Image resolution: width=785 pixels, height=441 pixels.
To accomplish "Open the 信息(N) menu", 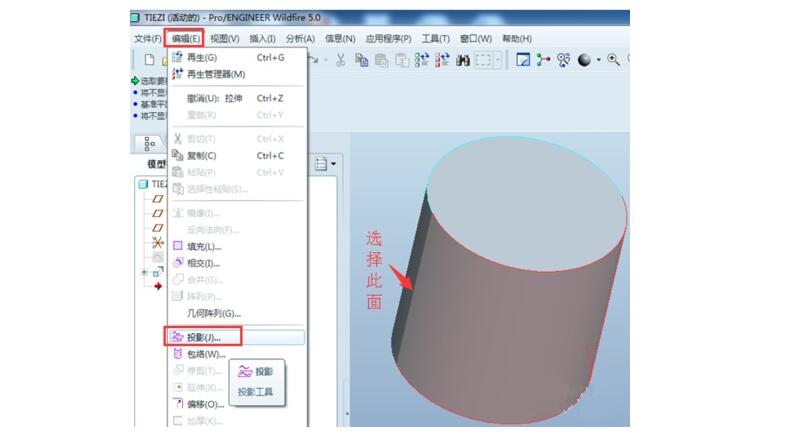I will (x=340, y=39).
